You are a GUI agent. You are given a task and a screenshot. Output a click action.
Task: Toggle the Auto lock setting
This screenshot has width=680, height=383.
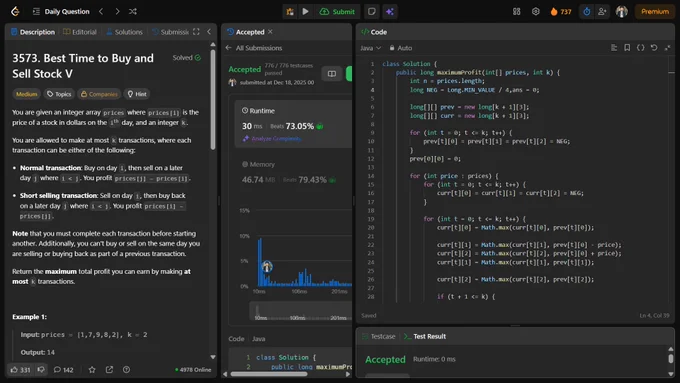(x=401, y=48)
